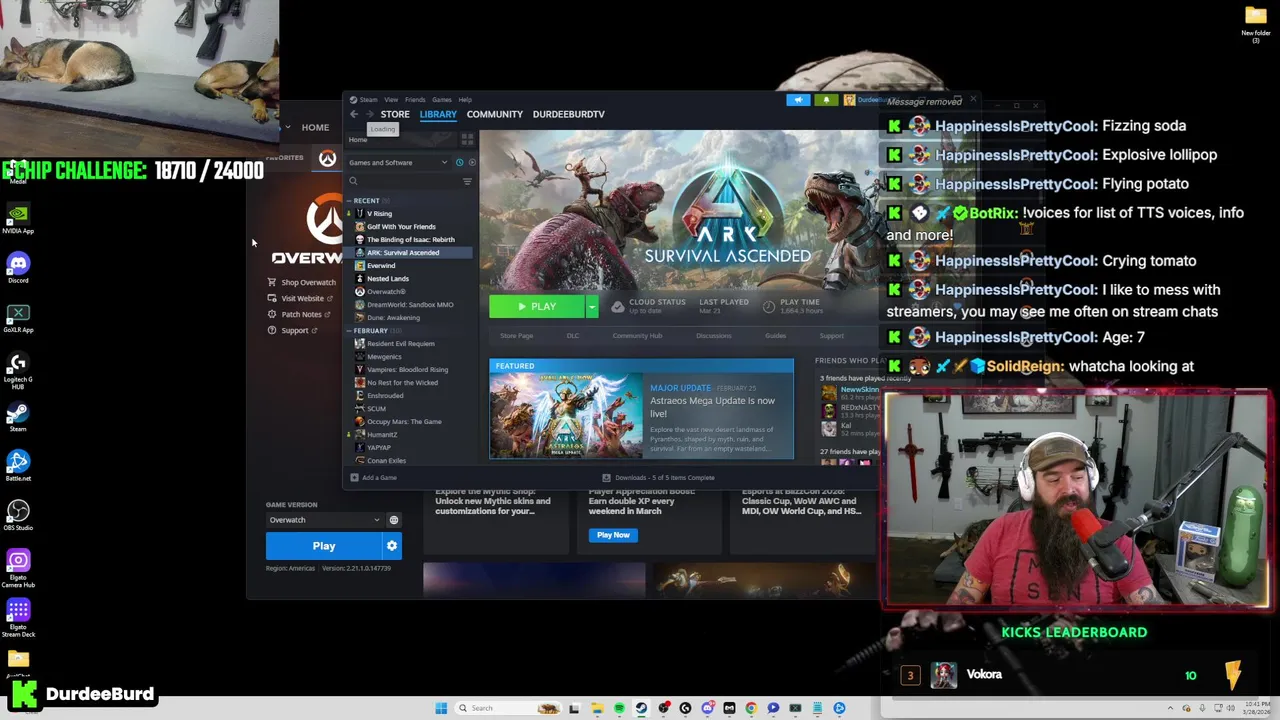The image size is (1280, 720).
Task: Open Steam notifications bell icon
Action: coord(826,100)
